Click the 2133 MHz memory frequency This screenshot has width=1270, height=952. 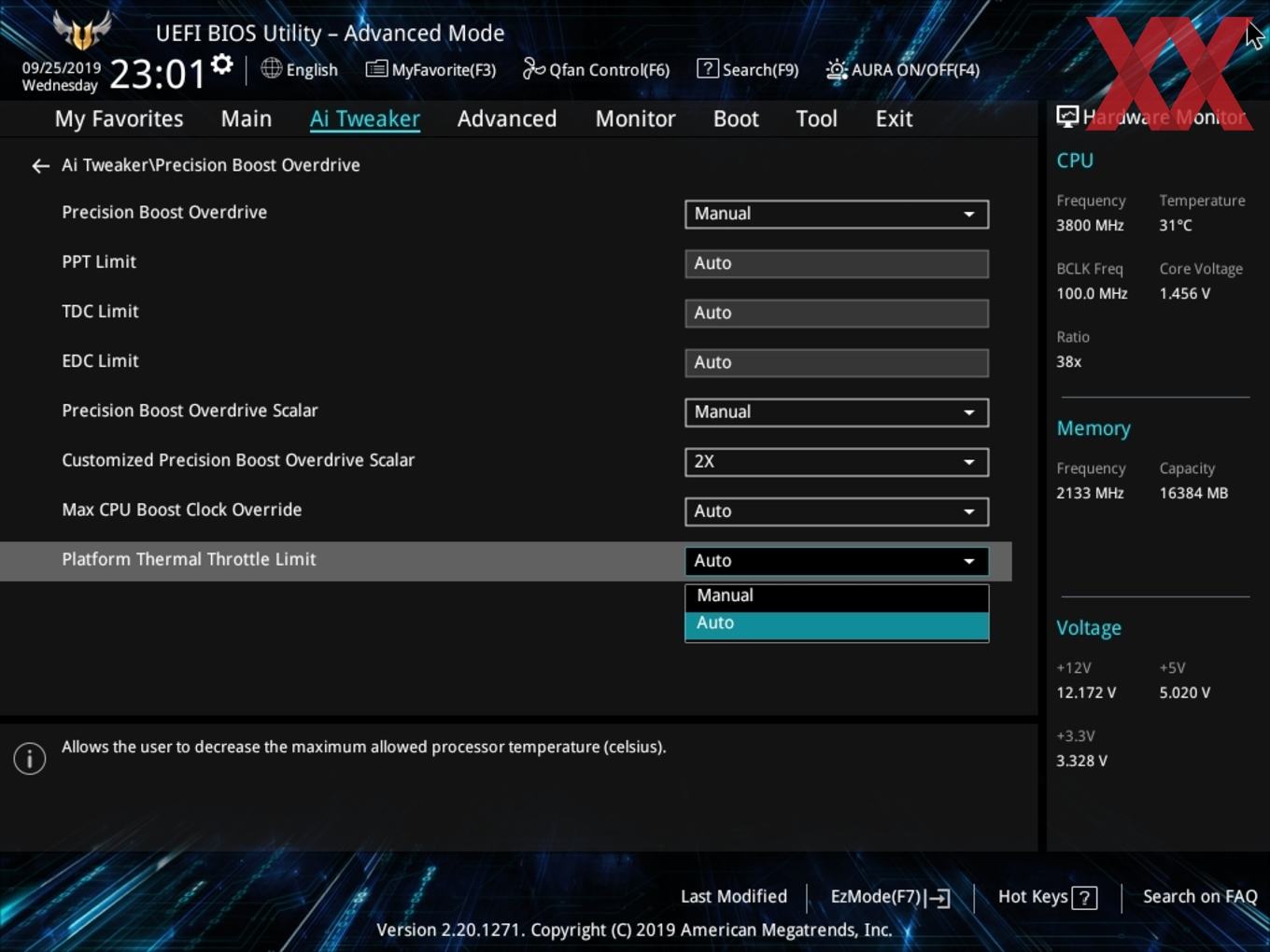tap(1090, 493)
